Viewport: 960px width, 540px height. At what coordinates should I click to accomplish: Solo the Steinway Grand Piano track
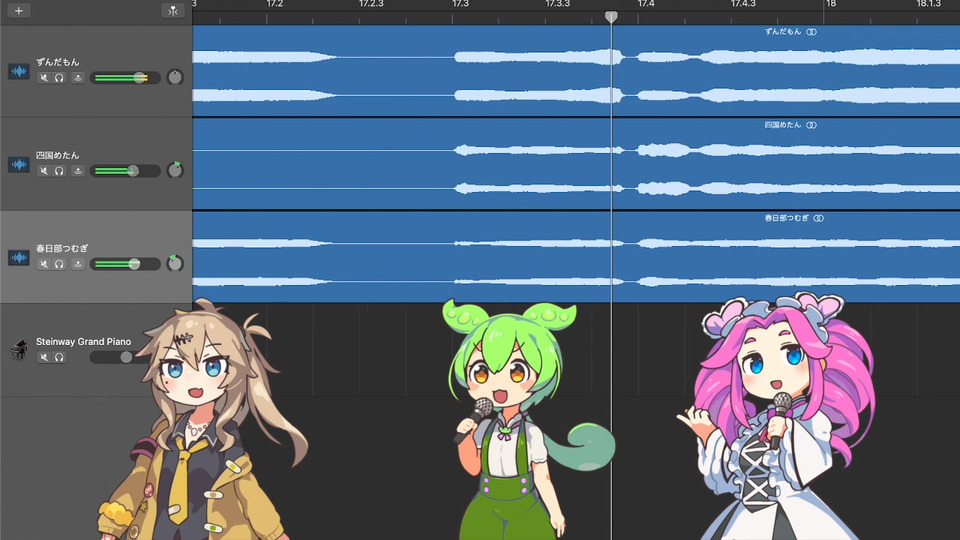59,357
